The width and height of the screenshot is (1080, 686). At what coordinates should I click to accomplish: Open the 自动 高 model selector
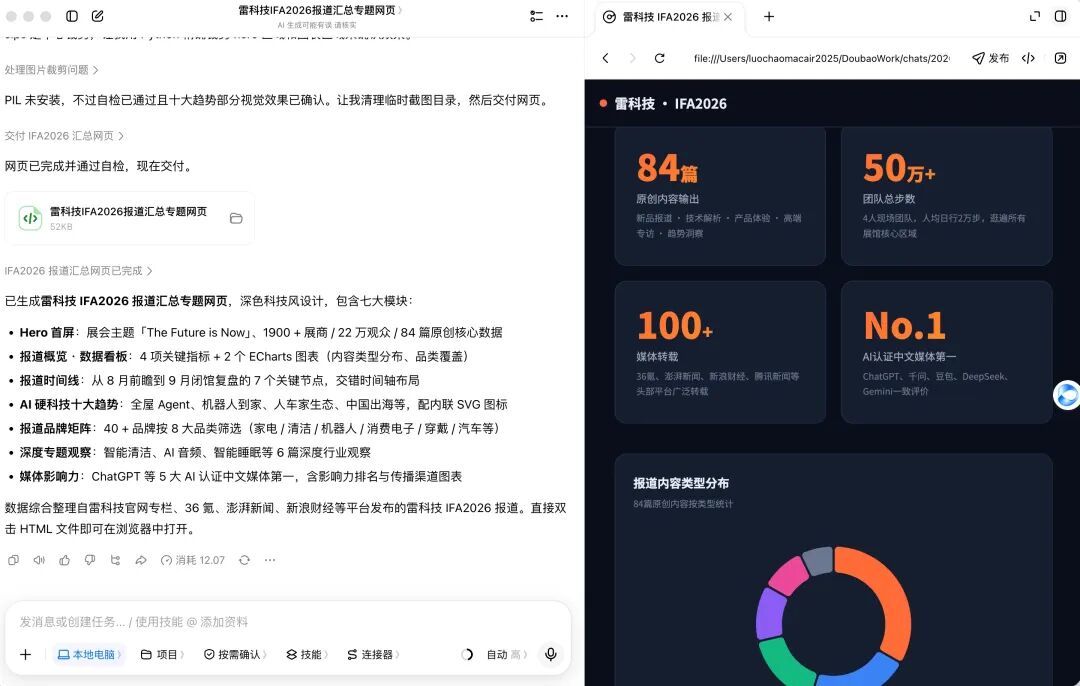click(x=508, y=655)
